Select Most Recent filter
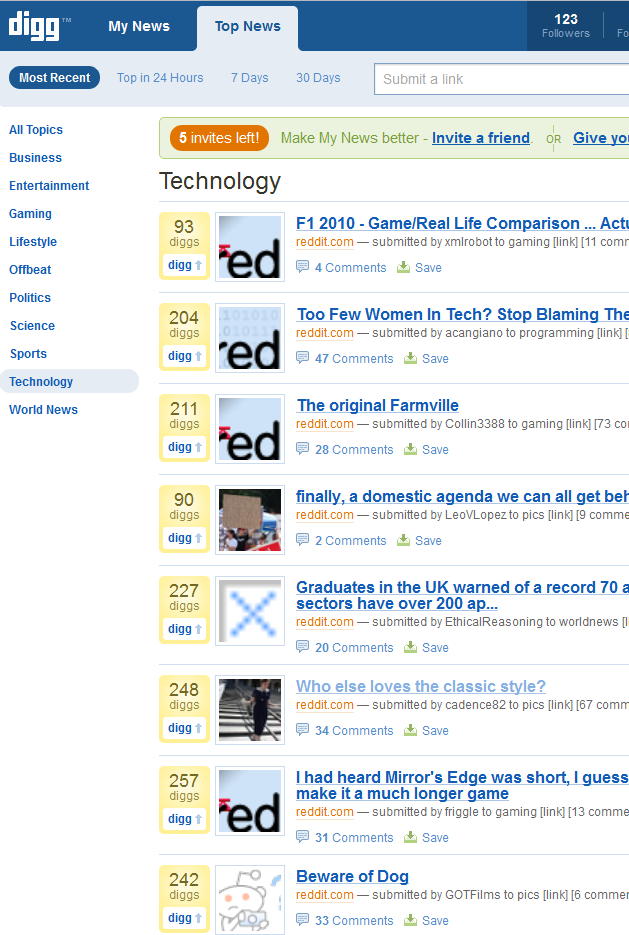629x935 pixels. tap(54, 78)
